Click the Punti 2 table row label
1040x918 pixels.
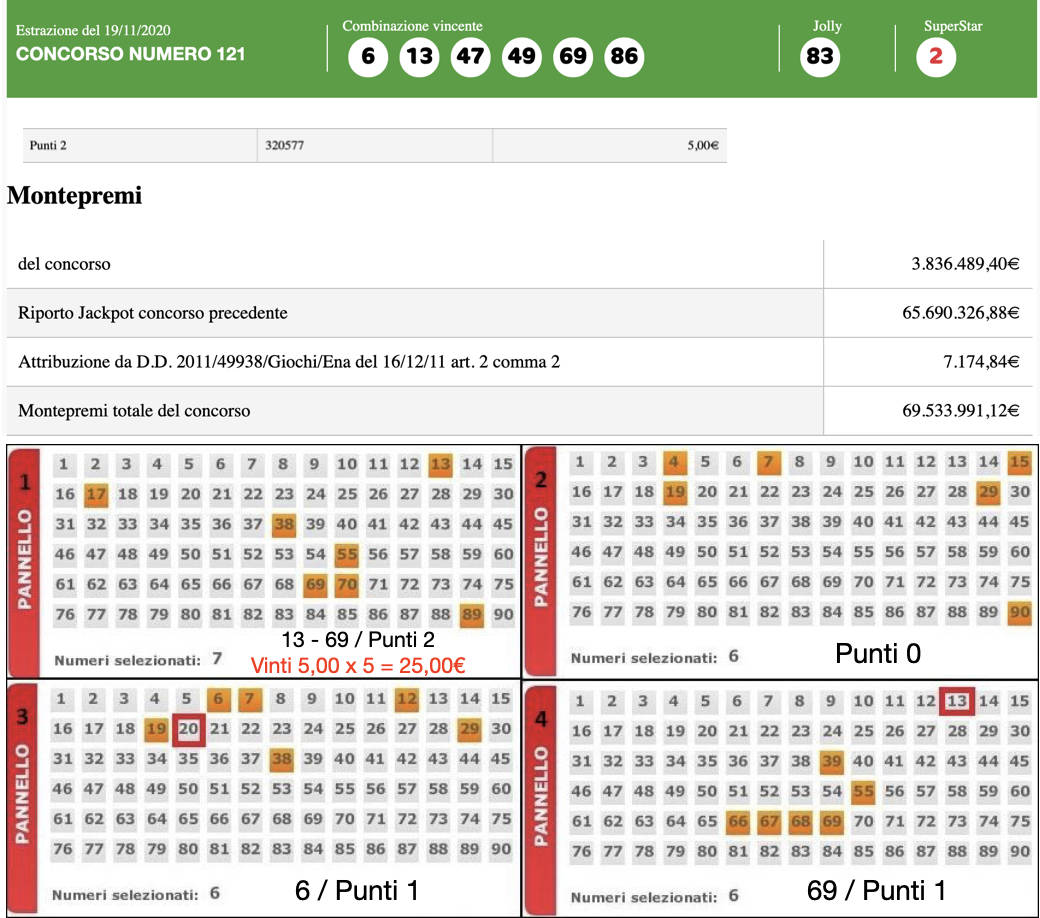point(48,145)
